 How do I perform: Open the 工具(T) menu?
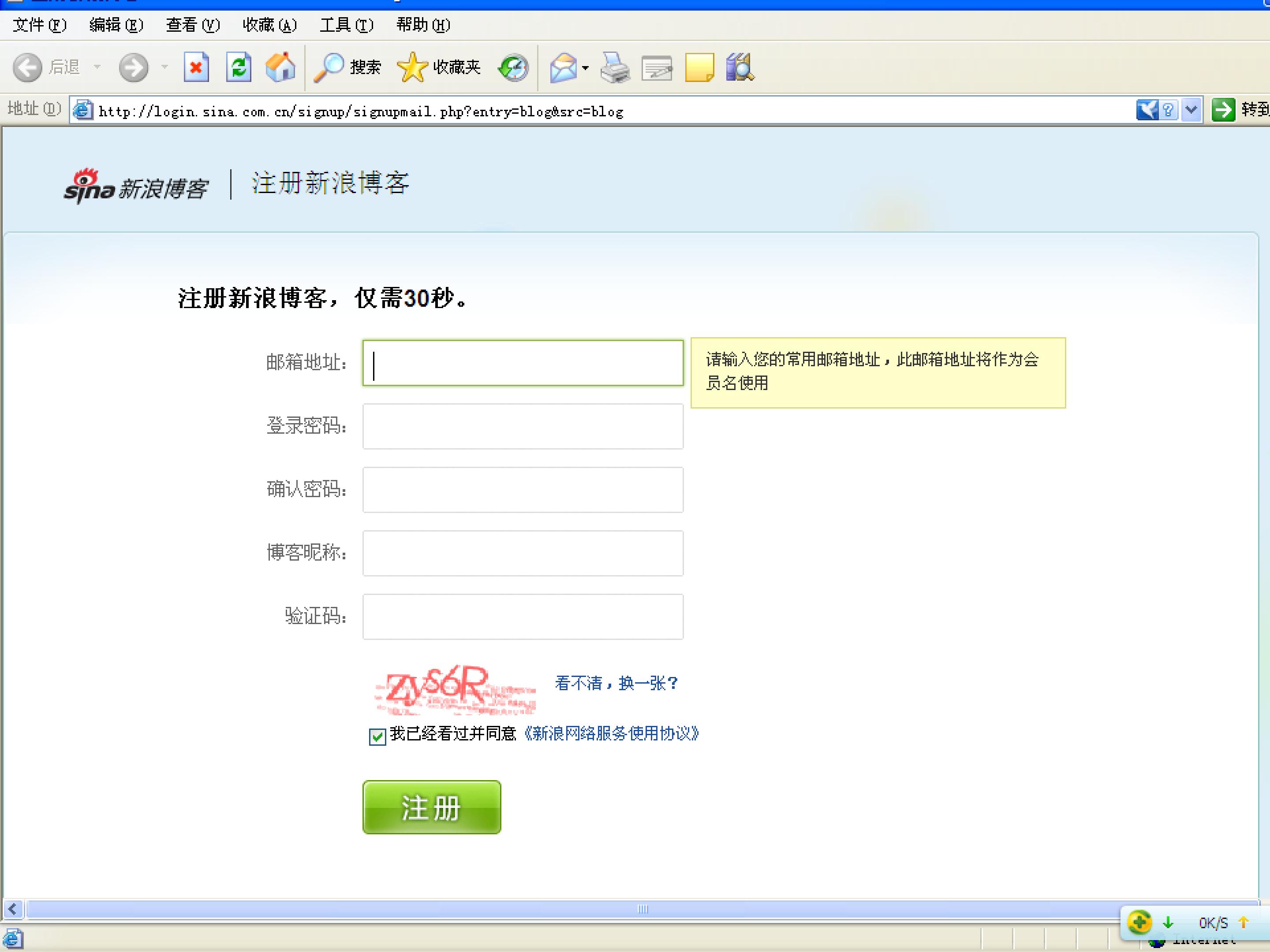click(346, 25)
